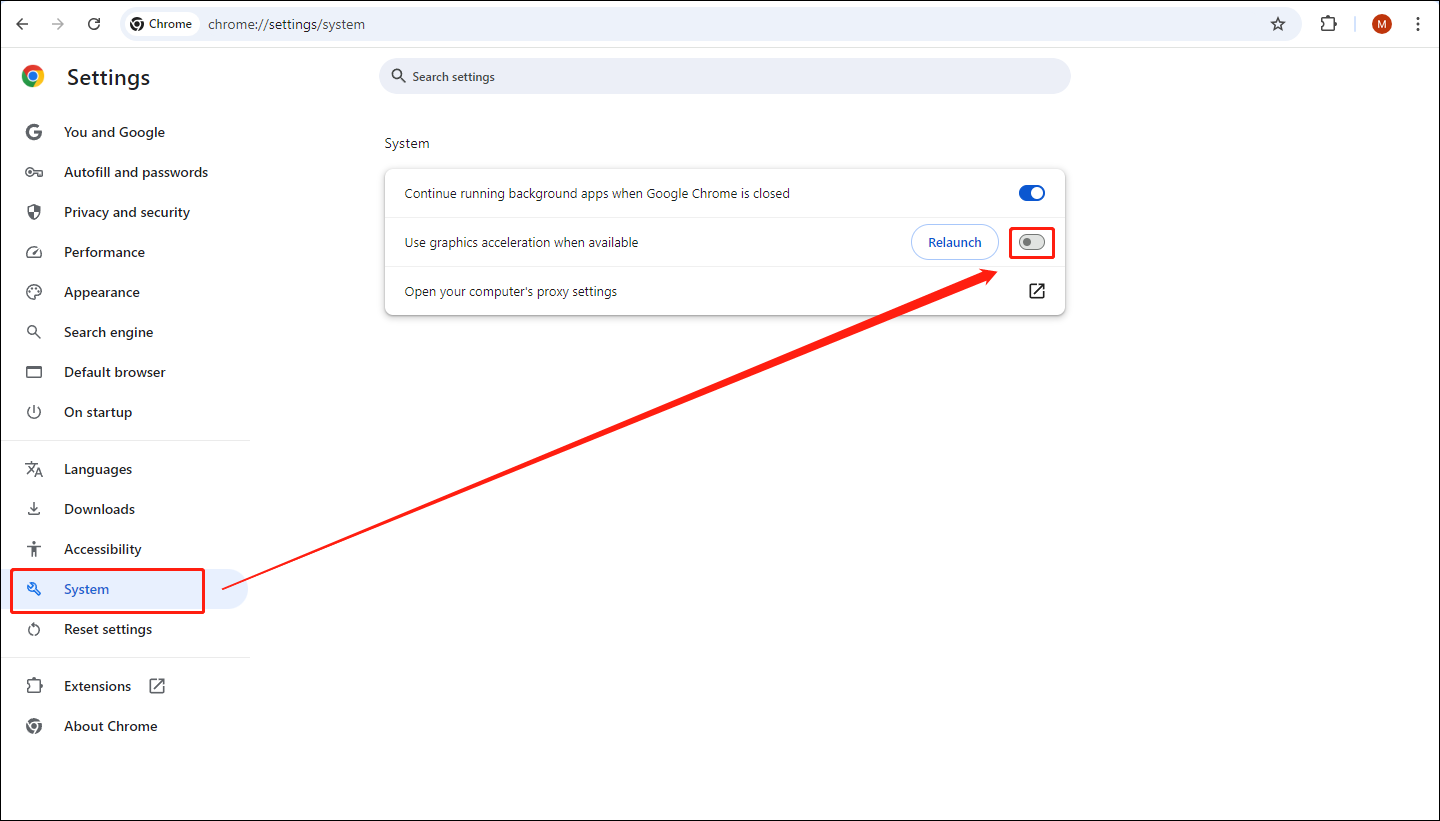
Task: Click the Reset settings circular icon
Action: tap(34, 629)
